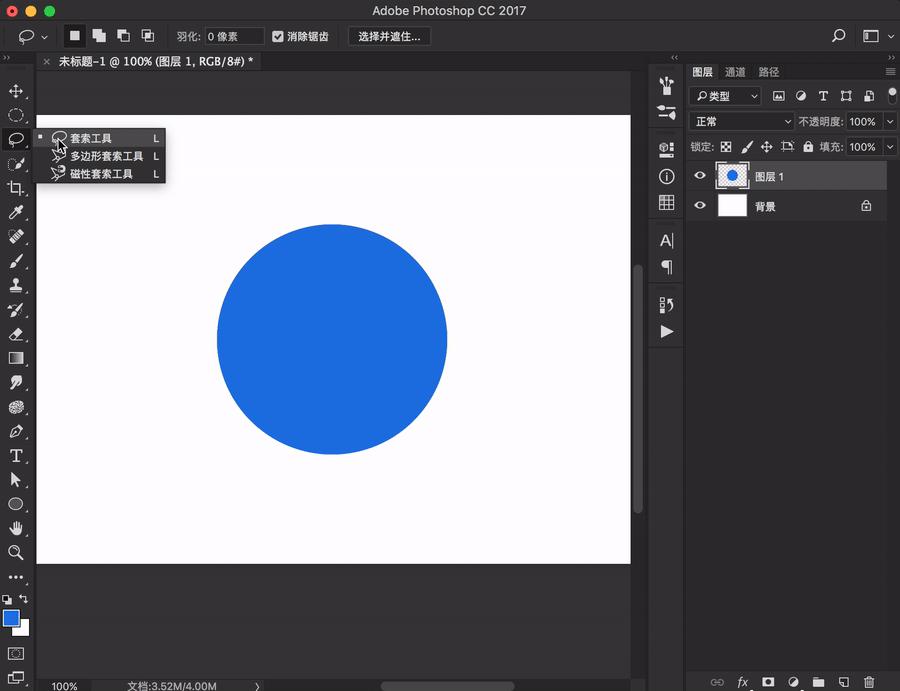Hide the 背景 layer visibility
The width and height of the screenshot is (900, 691).
click(700, 206)
